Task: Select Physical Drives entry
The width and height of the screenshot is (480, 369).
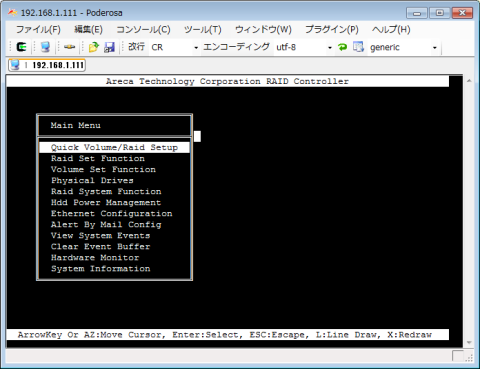Action: coord(92,180)
